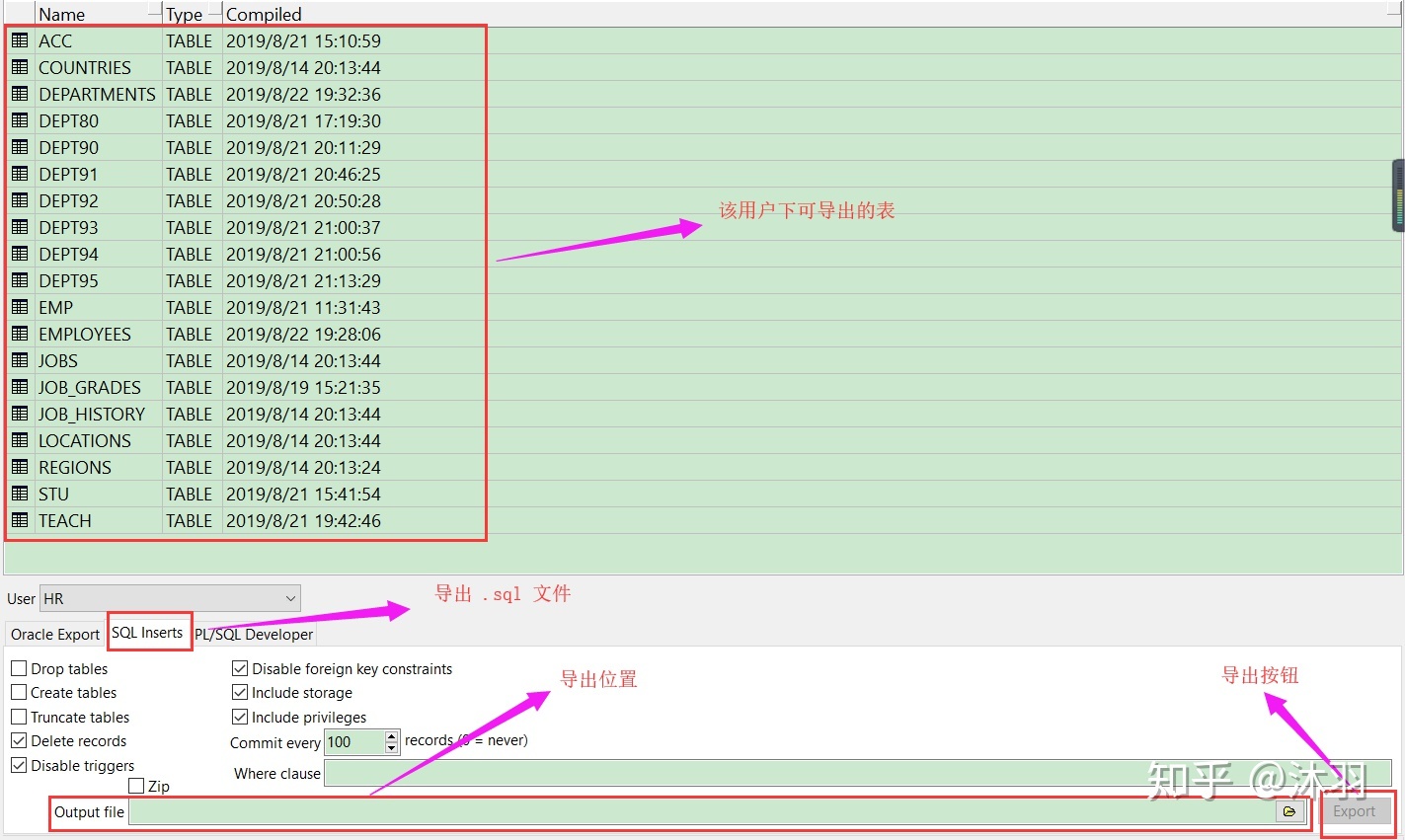Enable the Drop tables checkbox
1405x840 pixels.
(19, 668)
